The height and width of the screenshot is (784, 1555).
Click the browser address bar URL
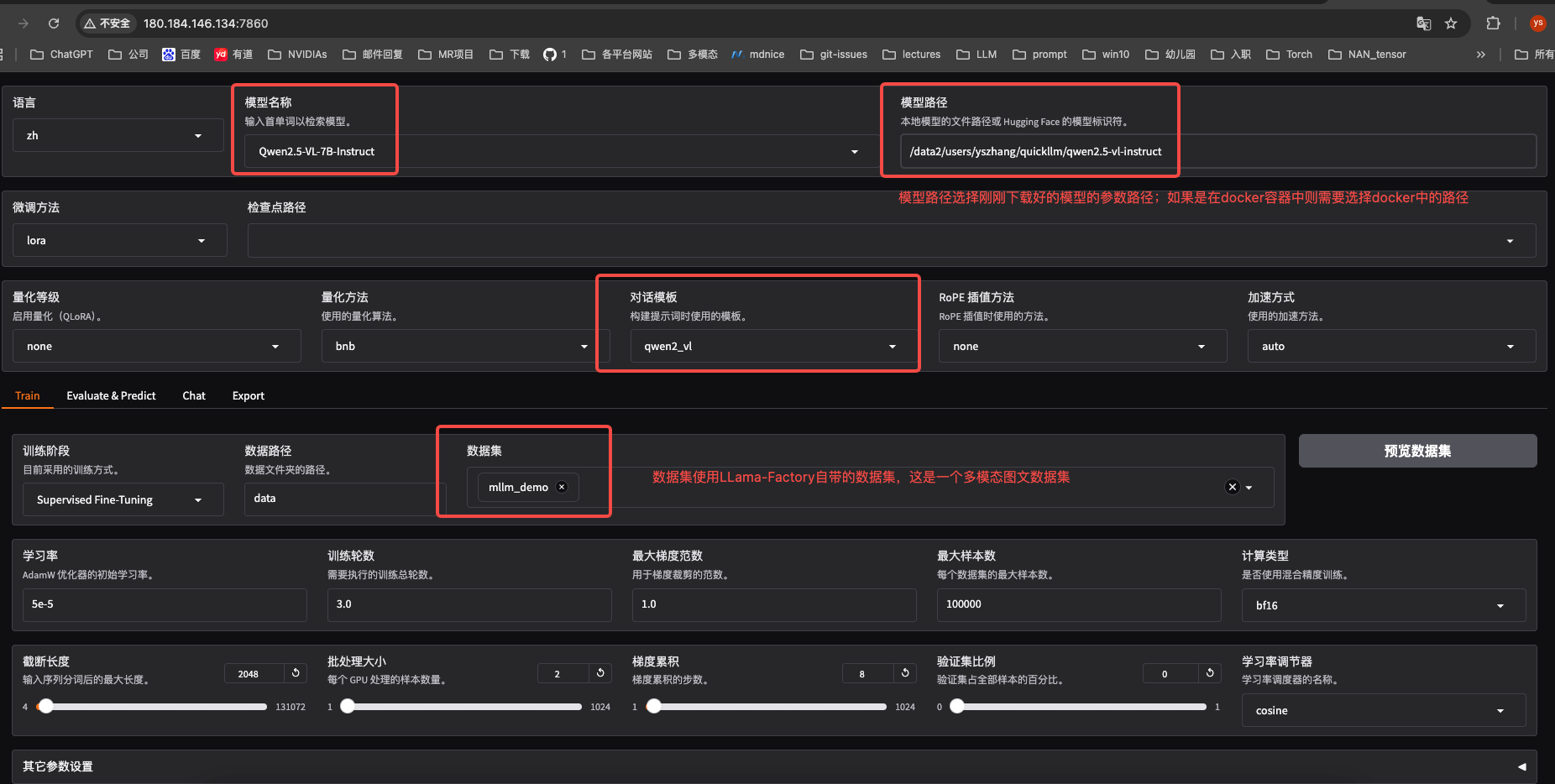pyautogui.click(x=206, y=24)
